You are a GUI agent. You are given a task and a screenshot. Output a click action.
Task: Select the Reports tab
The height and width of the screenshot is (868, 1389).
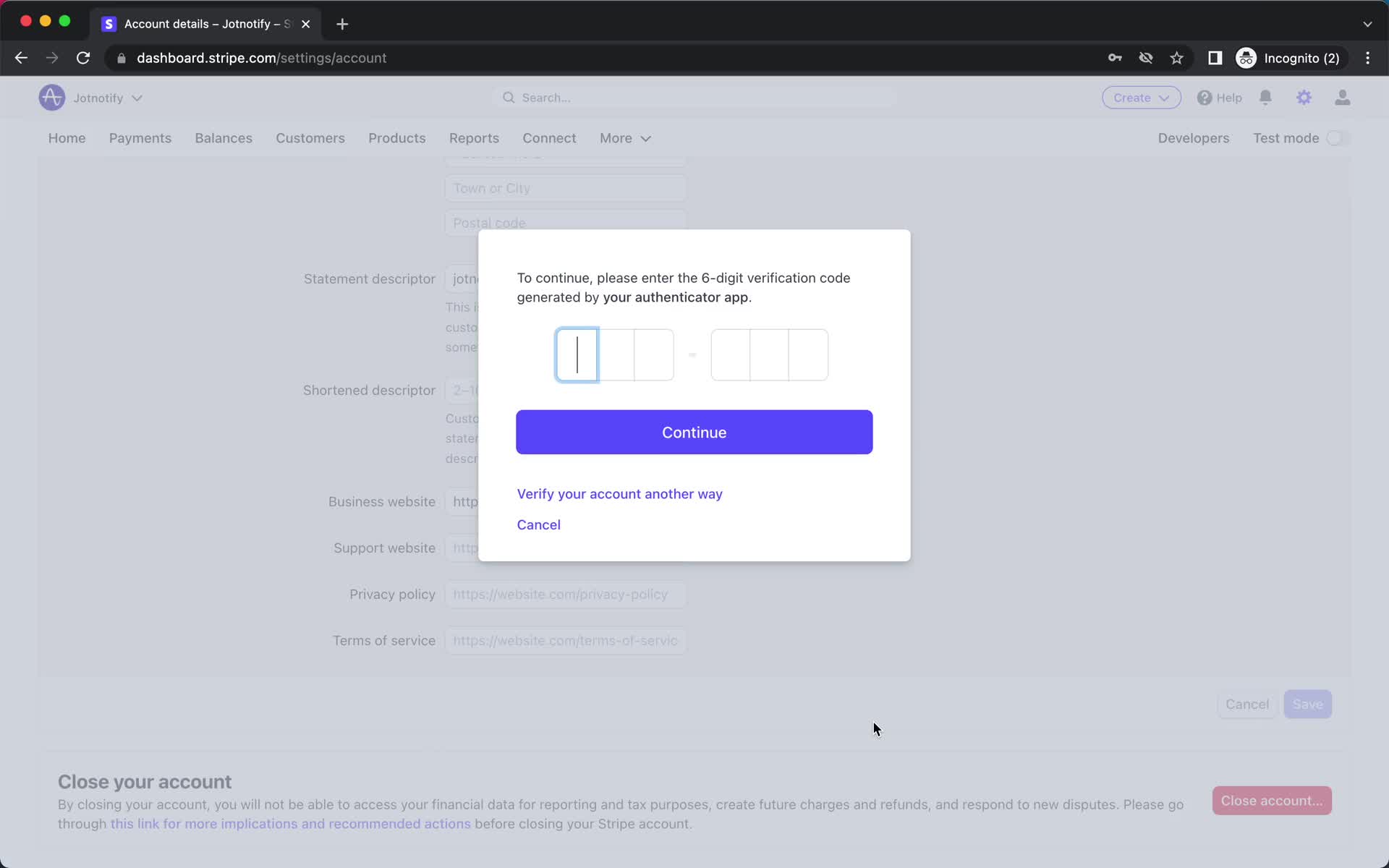pyautogui.click(x=474, y=138)
